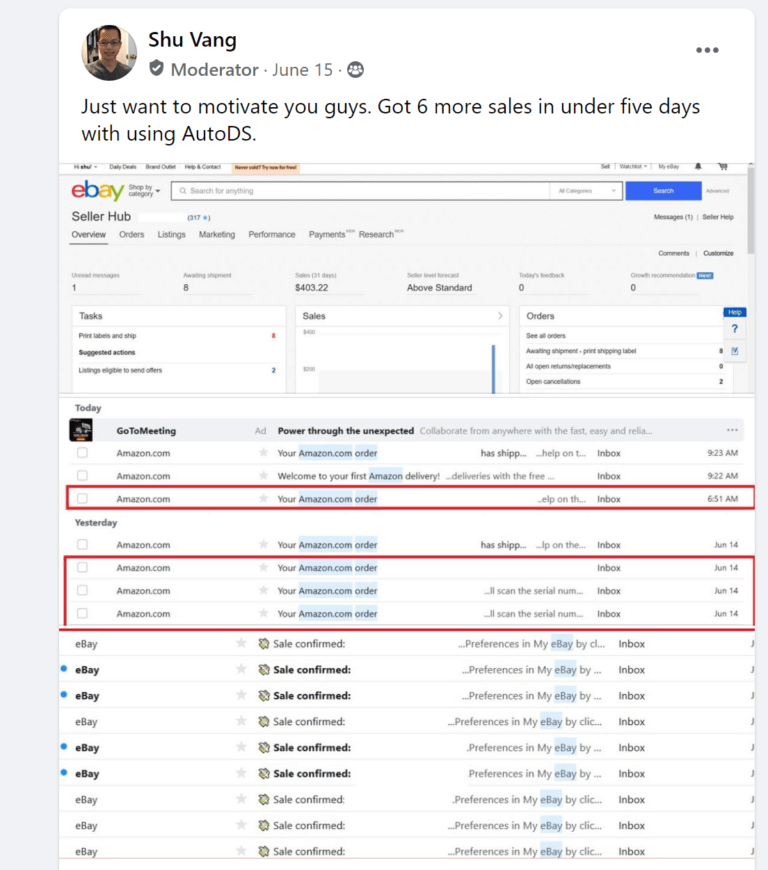The image size is (768, 870).
Task: Select checkbox for the 6:51 AM Amazon email
Action: (x=82, y=498)
